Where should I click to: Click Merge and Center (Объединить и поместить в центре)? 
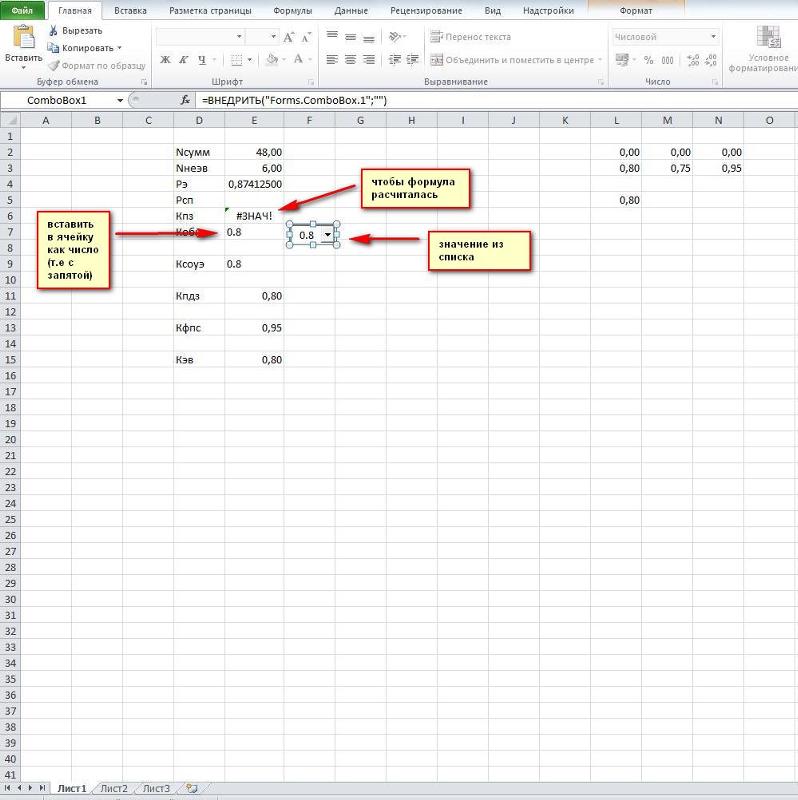tap(512, 60)
